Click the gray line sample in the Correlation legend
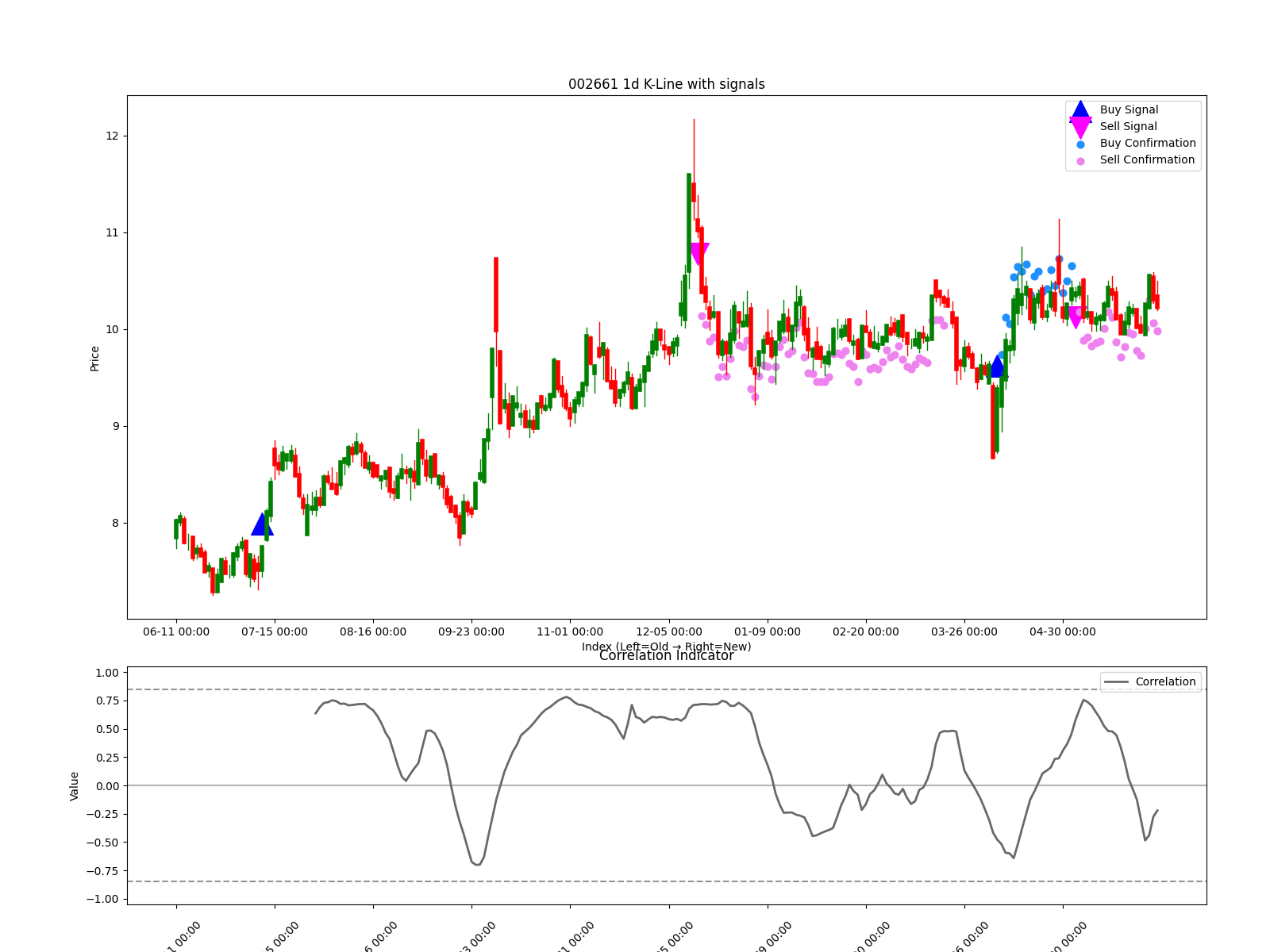The height and width of the screenshot is (952, 1270). click(x=1116, y=682)
